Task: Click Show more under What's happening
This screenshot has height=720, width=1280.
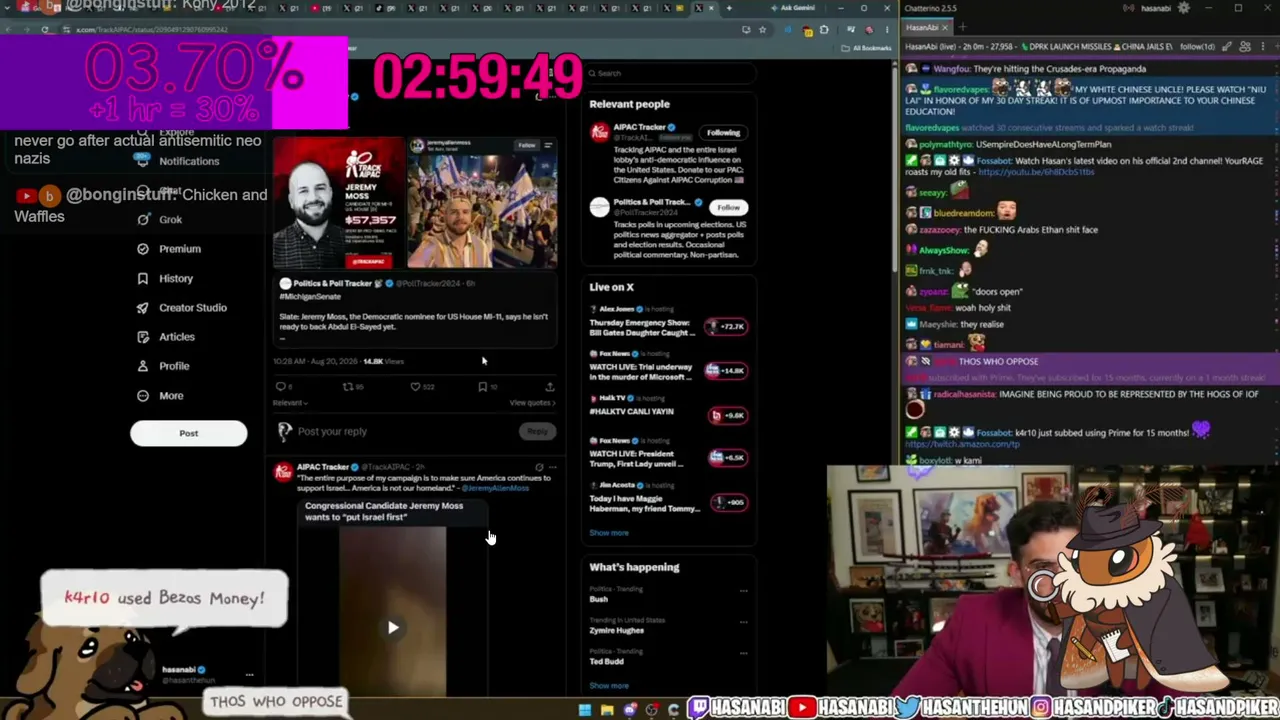Action: coord(609,686)
